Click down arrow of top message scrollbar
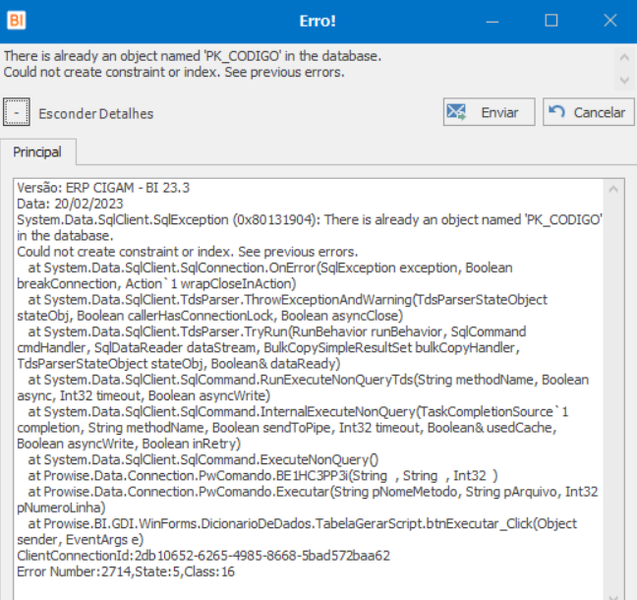The image size is (637, 600). click(624, 80)
